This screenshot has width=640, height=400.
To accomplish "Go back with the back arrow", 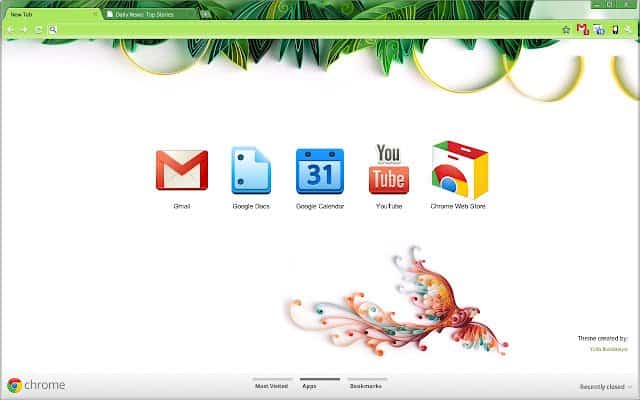I will [11, 30].
